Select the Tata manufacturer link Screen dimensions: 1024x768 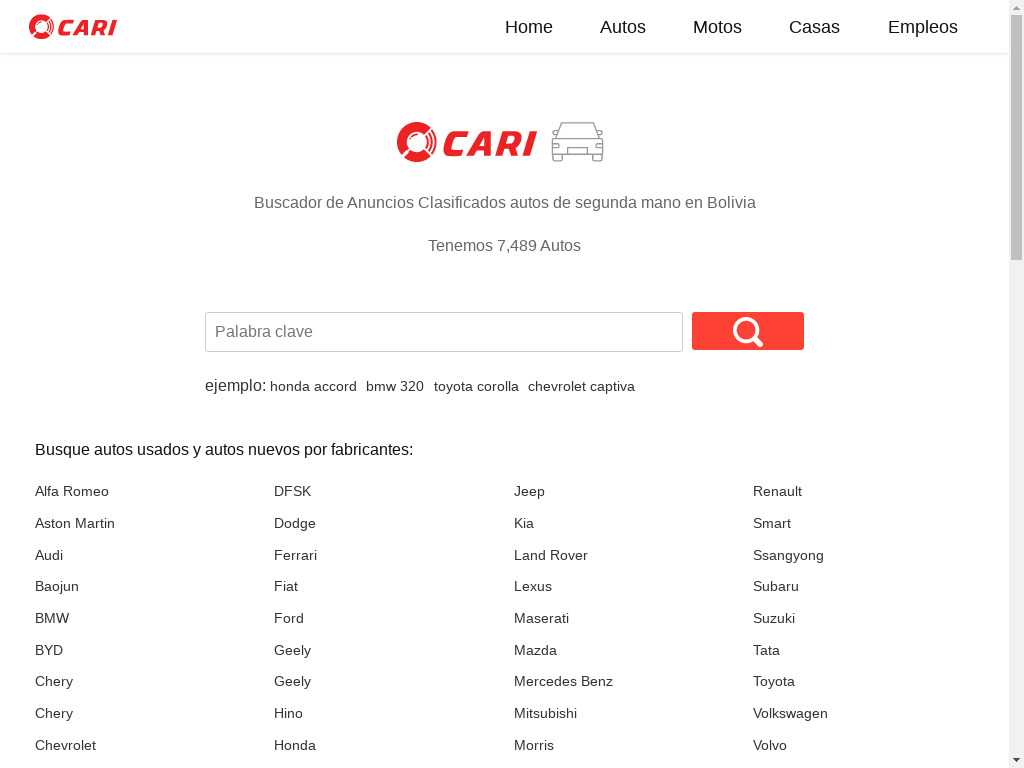(766, 650)
